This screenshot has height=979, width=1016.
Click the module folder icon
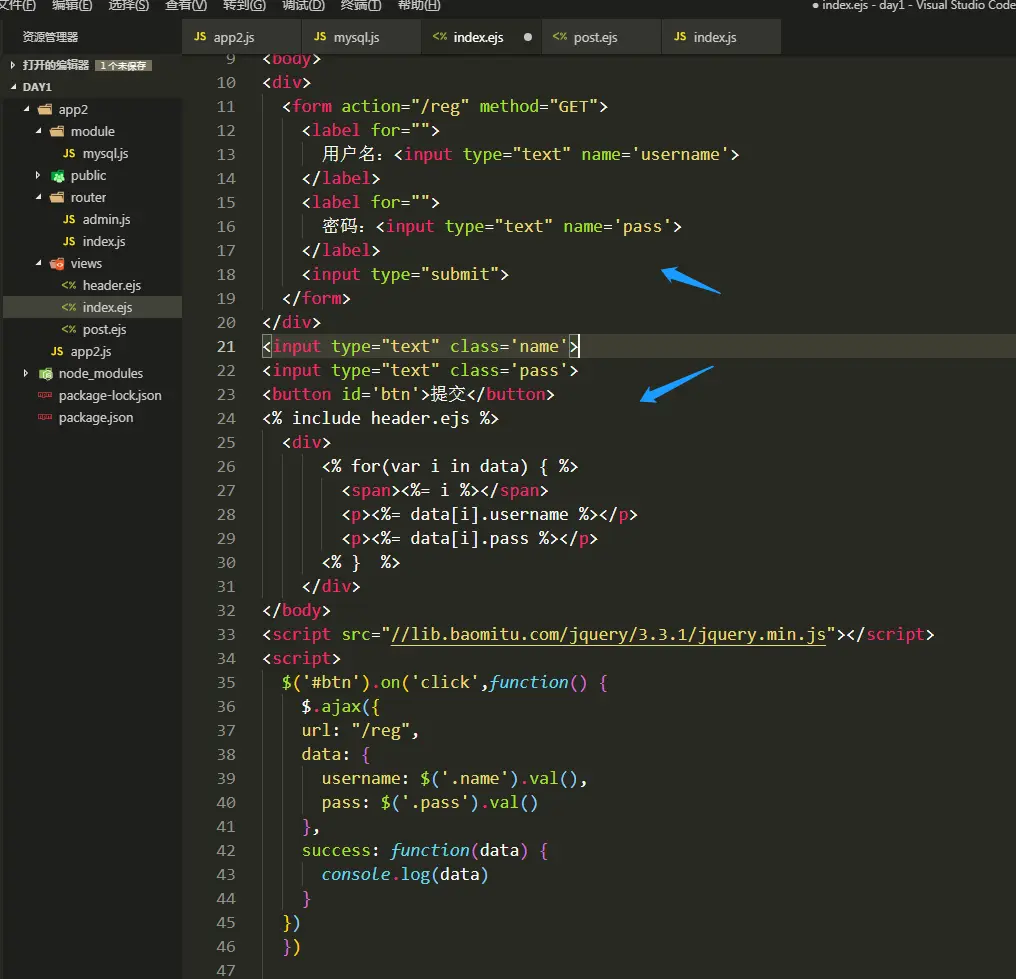click(x=57, y=132)
